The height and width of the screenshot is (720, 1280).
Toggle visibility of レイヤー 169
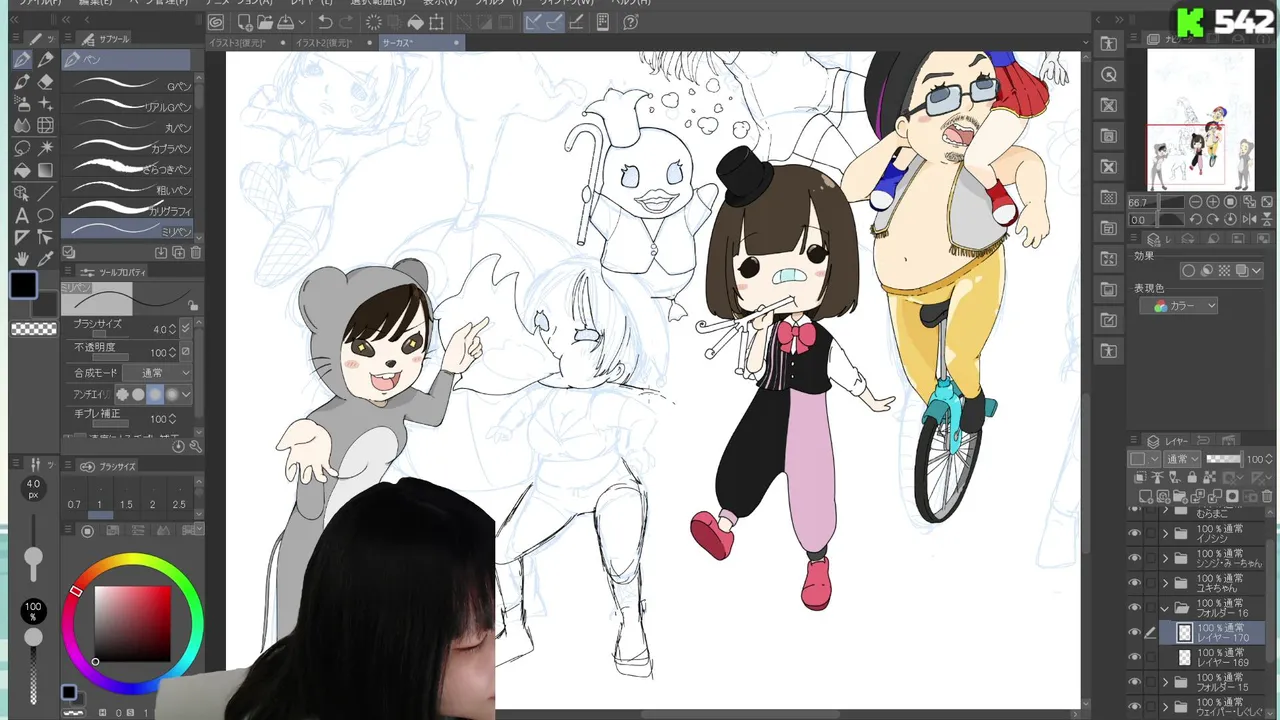click(1134, 658)
